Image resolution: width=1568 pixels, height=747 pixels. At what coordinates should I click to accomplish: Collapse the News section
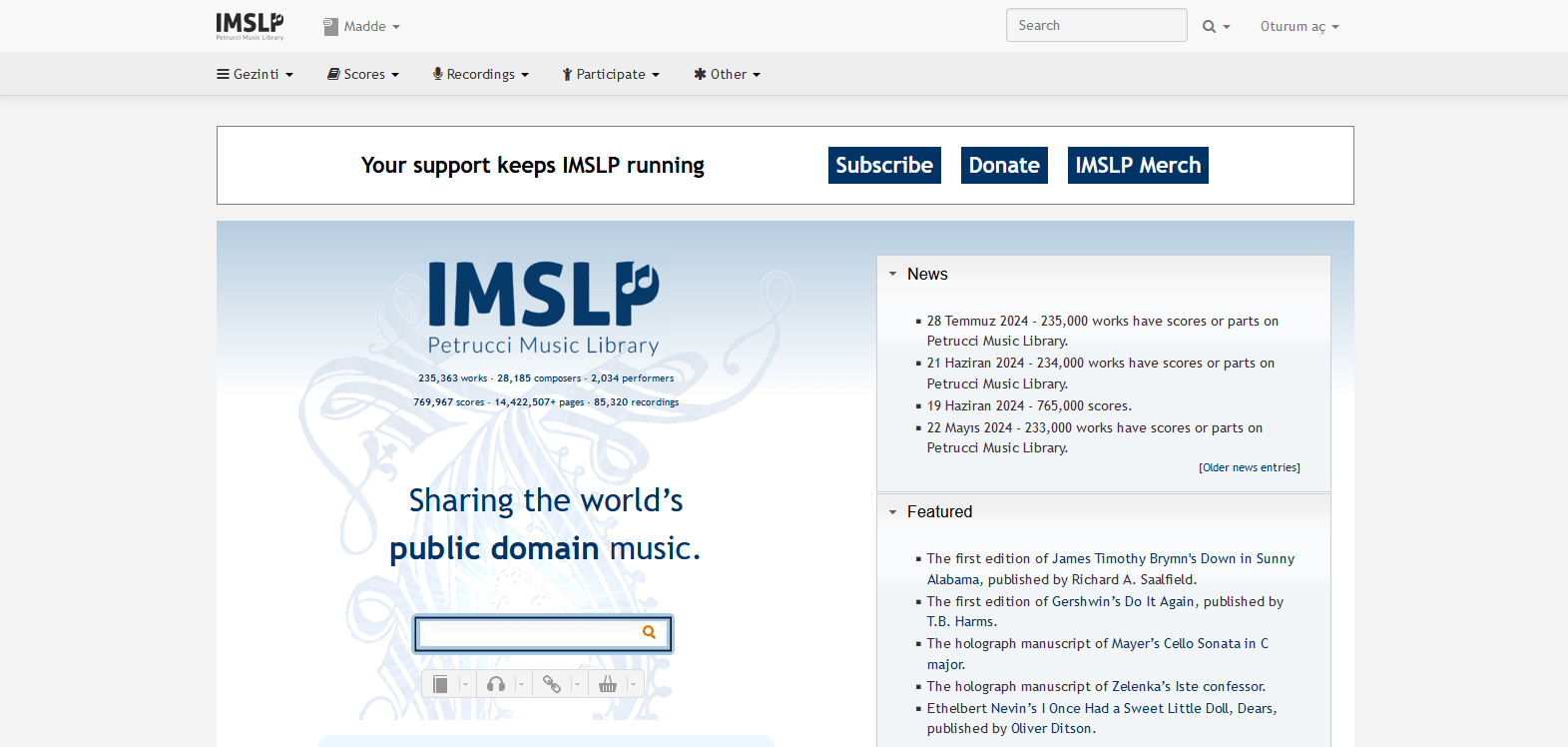[x=893, y=274]
